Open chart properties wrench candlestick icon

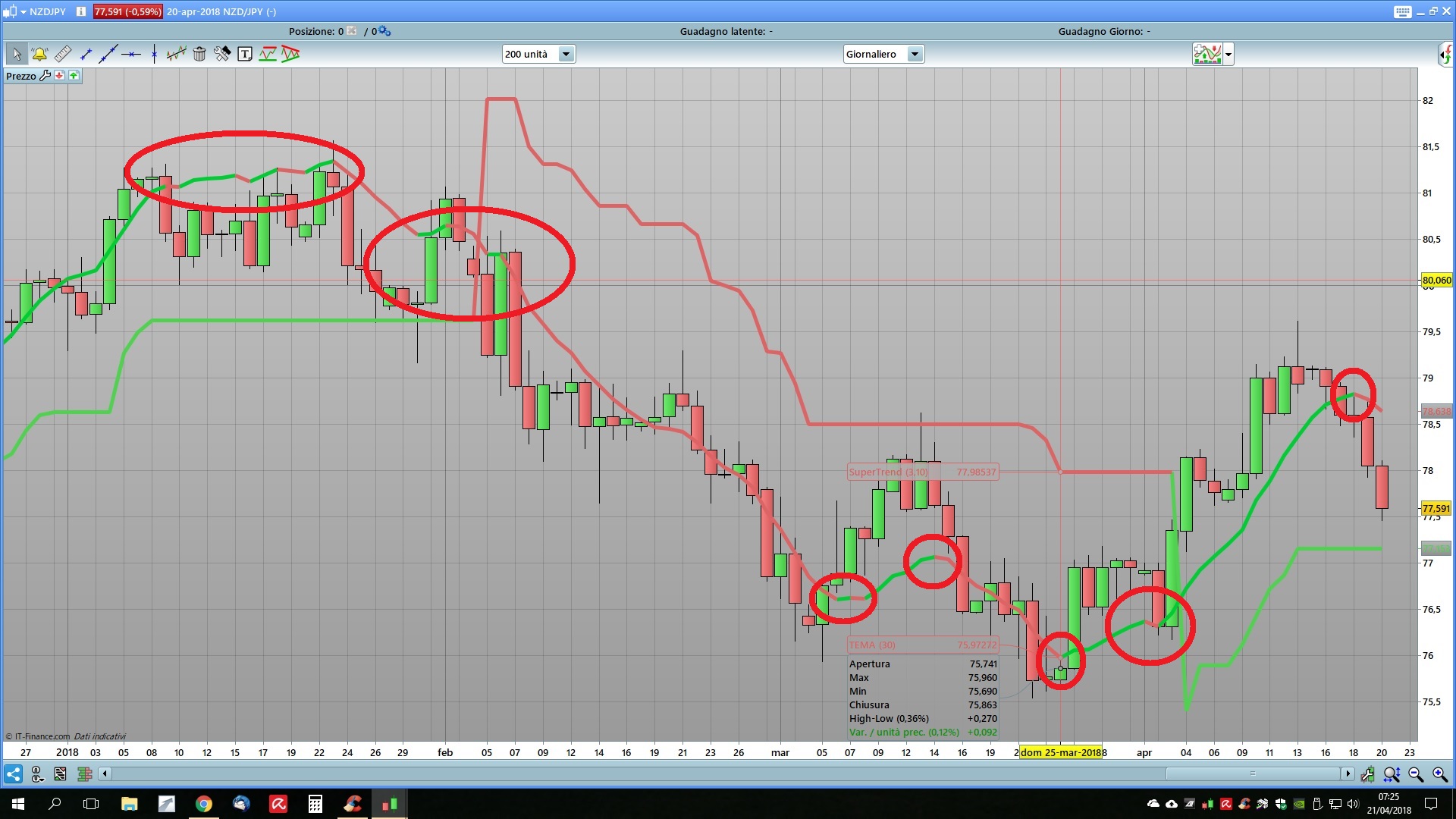tap(1367, 774)
